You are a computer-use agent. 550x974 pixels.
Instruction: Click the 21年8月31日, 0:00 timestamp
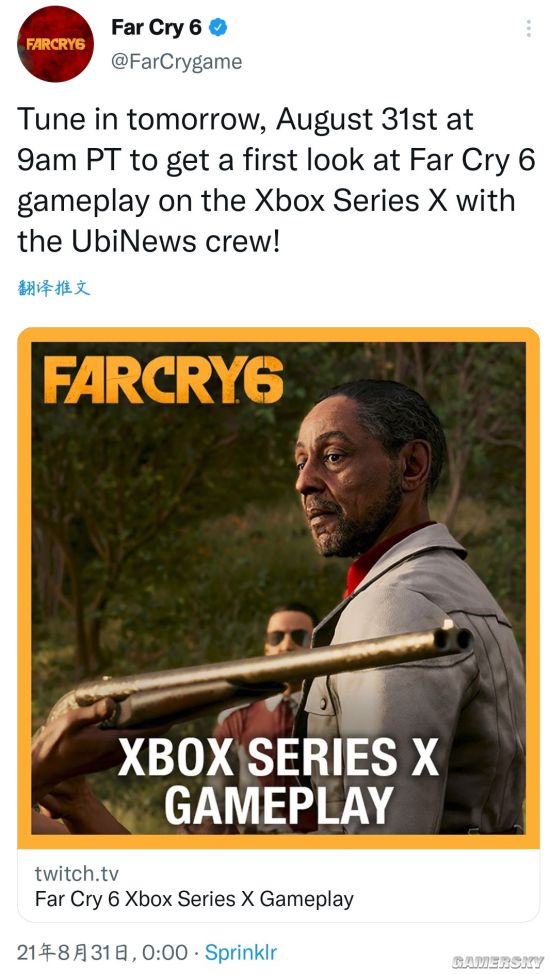102,952
